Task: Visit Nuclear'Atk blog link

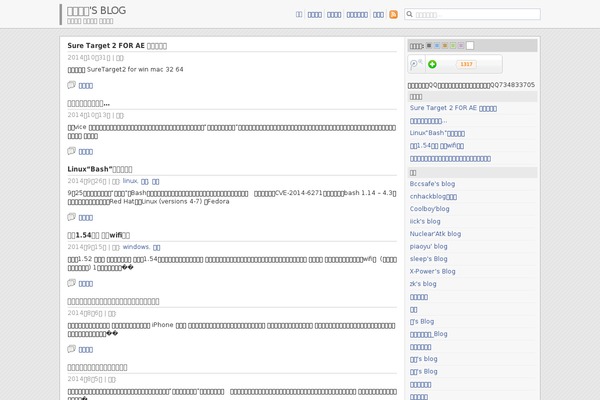Action: [435, 234]
